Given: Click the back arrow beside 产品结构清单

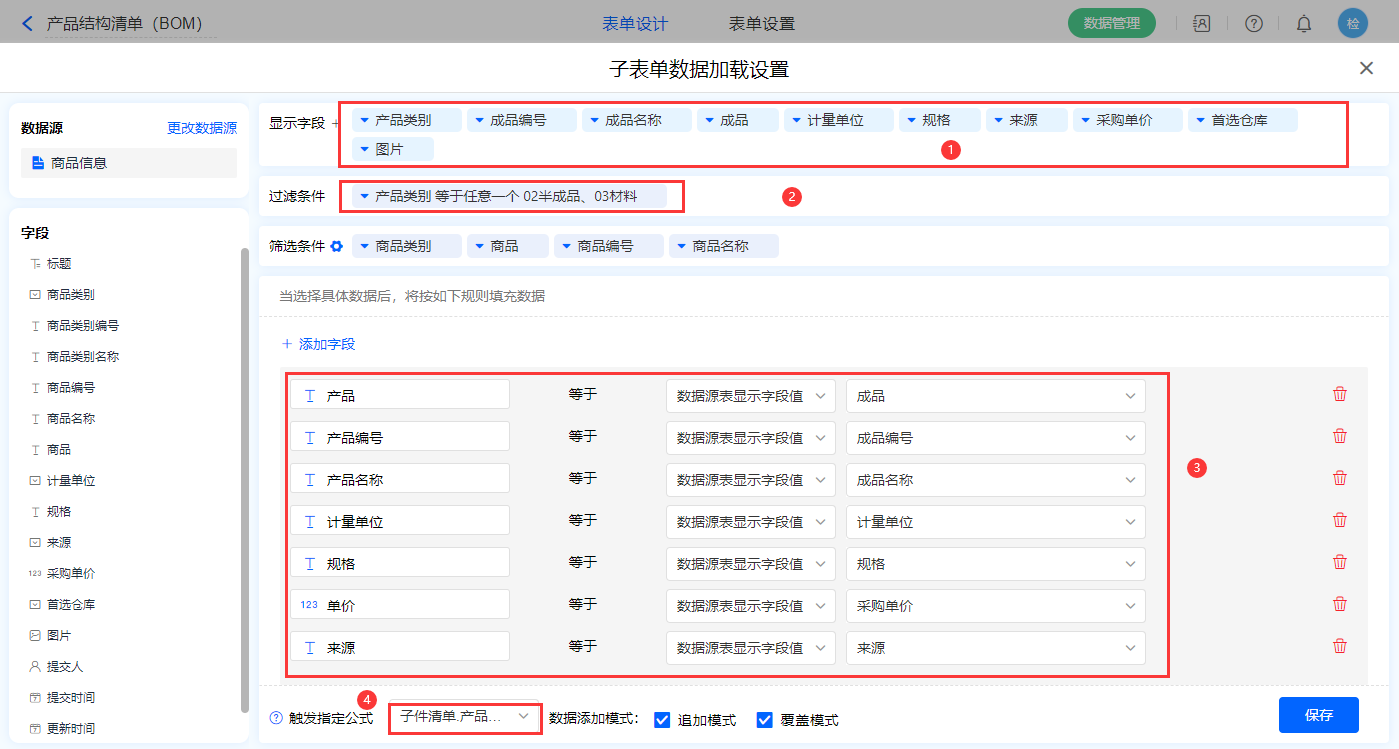Looking at the screenshot, I should 27,23.
